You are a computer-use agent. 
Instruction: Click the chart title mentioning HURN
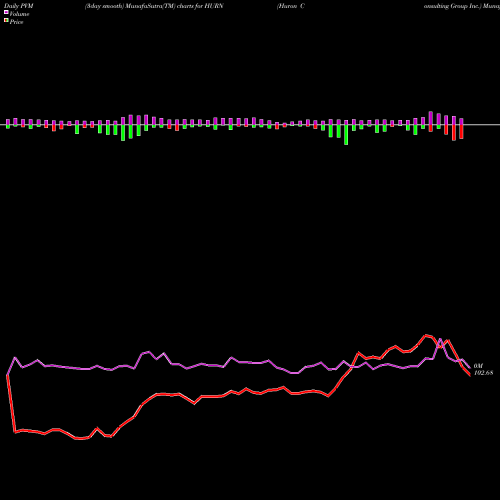[154, 6]
